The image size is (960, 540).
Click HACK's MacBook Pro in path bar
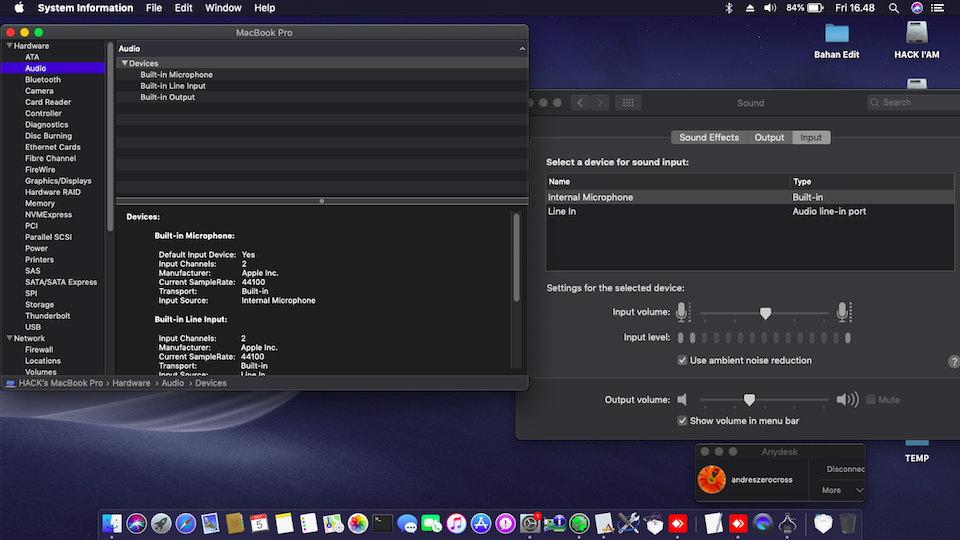61,383
